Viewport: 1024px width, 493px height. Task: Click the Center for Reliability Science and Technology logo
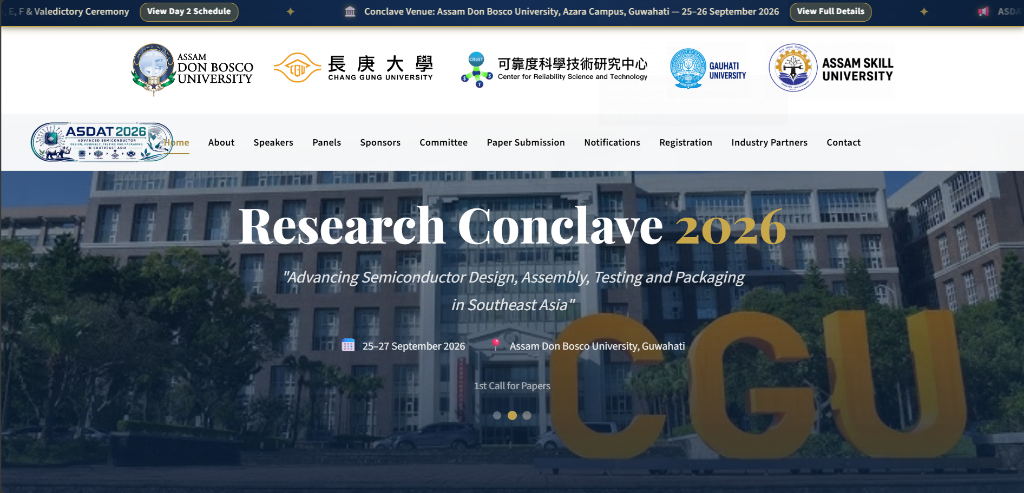coord(554,69)
